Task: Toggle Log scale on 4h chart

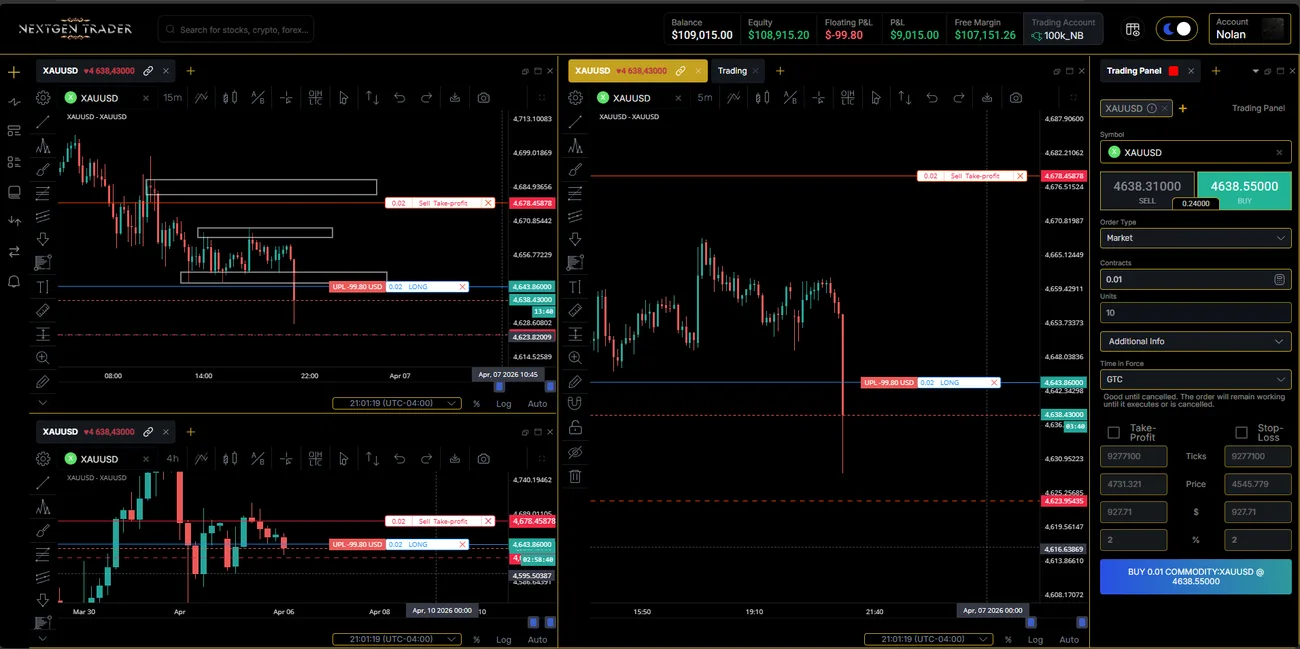Action: click(x=504, y=640)
